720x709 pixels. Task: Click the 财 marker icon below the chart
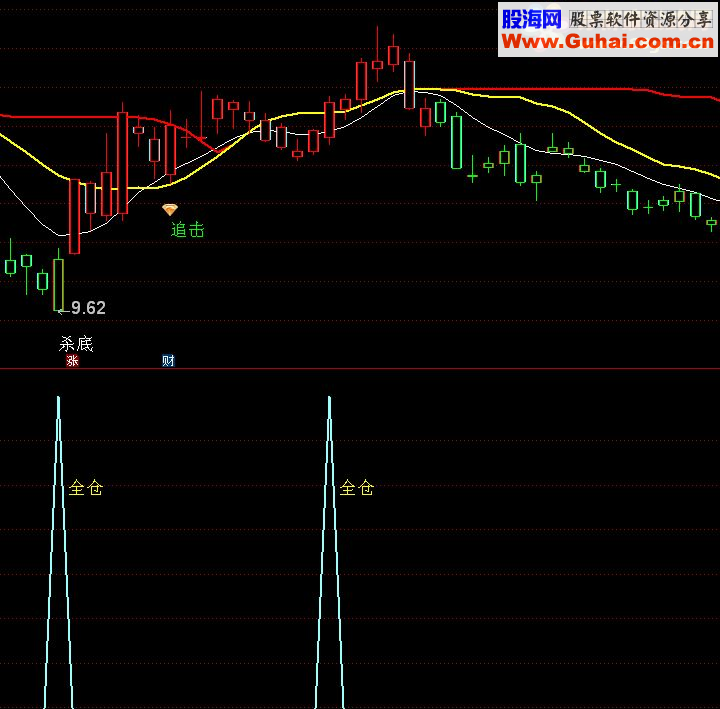[x=168, y=360]
